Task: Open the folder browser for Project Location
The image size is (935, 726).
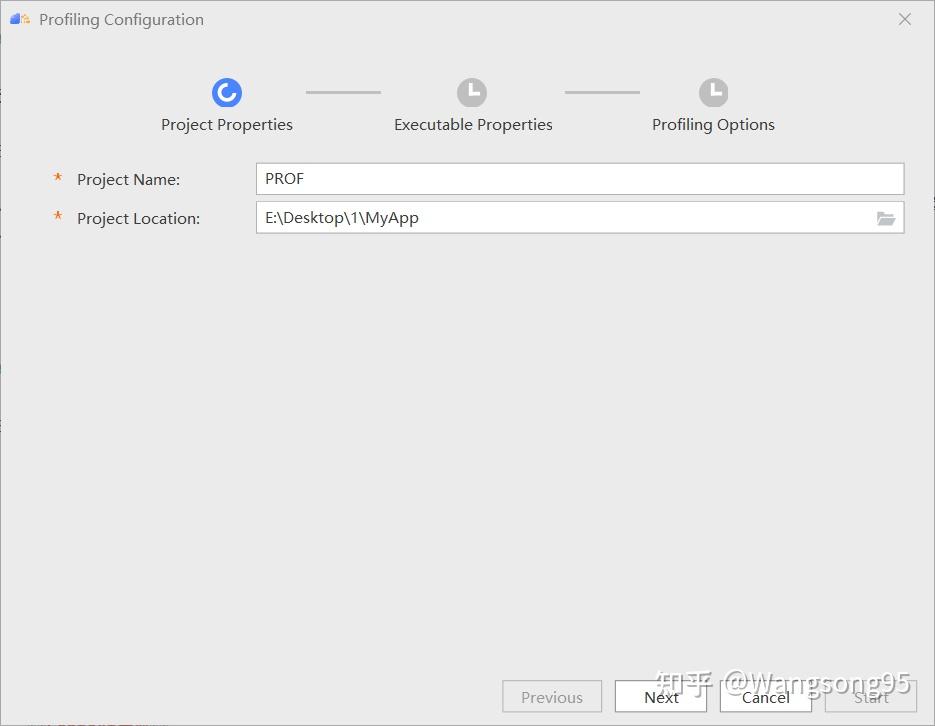Action: 886,218
